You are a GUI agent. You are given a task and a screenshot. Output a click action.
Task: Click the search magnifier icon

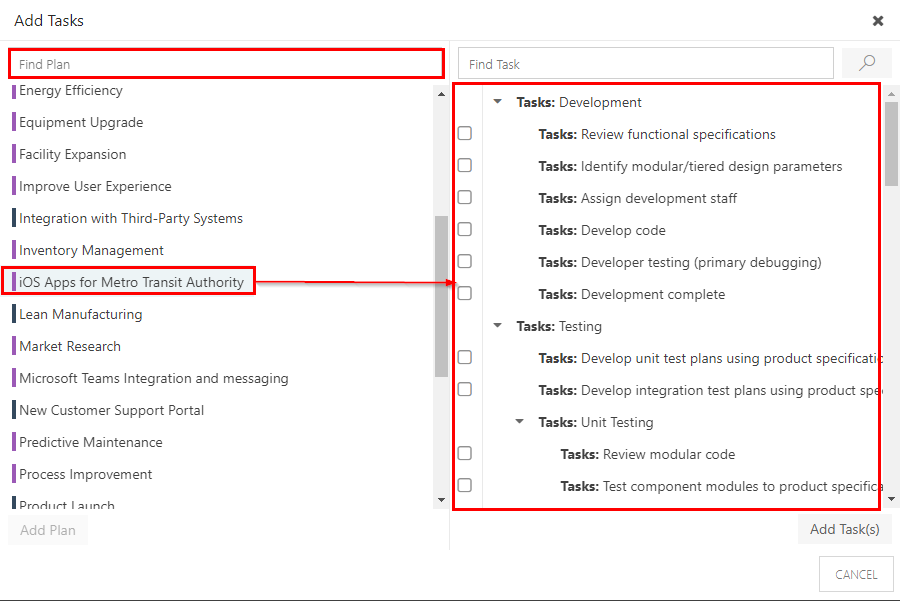click(x=866, y=62)
